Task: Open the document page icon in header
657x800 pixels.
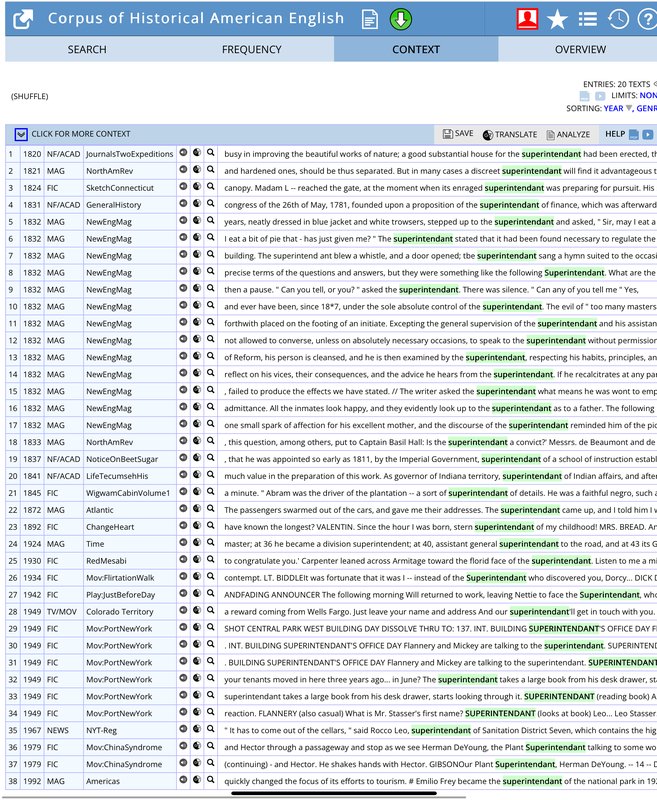Action: click(x=370, y=19)
